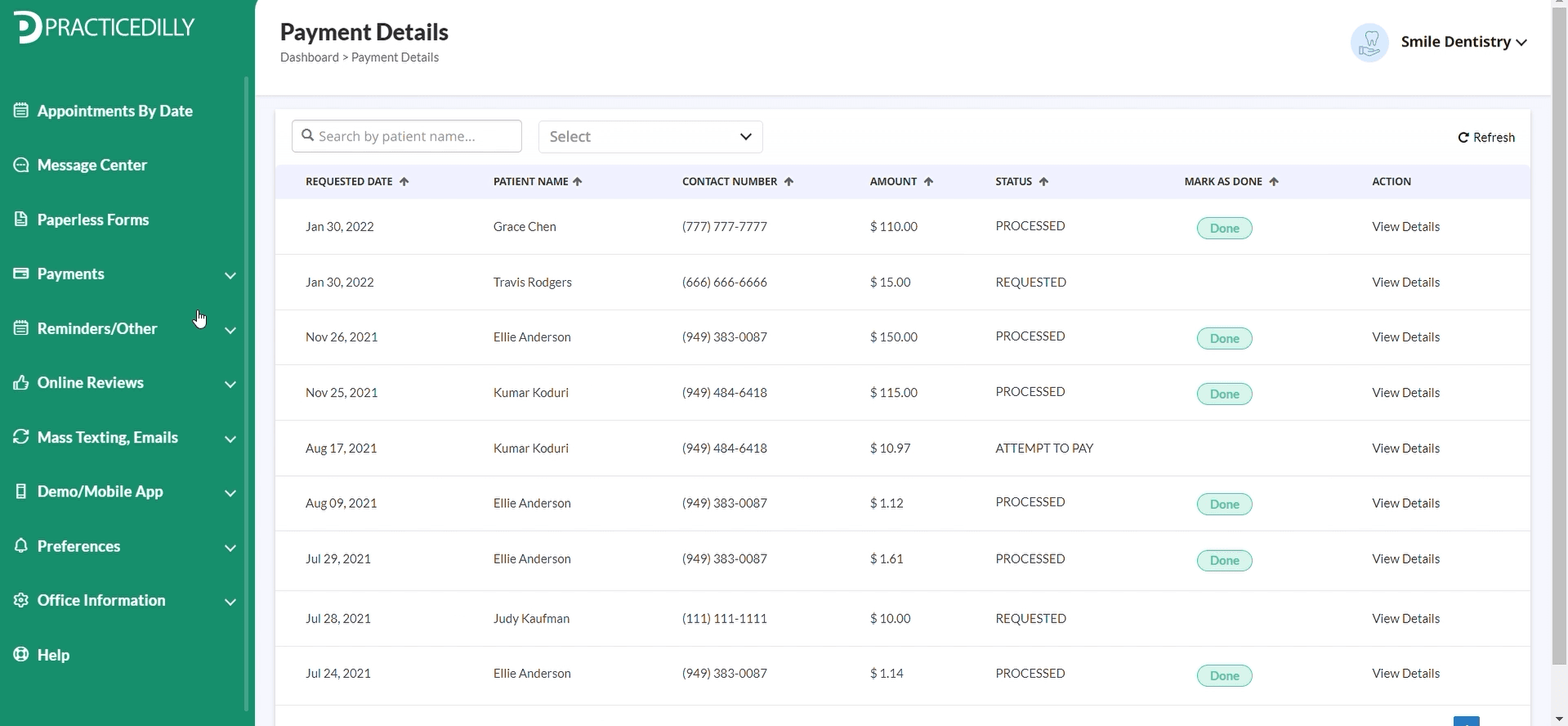Expand the Reminders/Other menu chevron
The image size is (1568, 726).
[x=230, y=330]
